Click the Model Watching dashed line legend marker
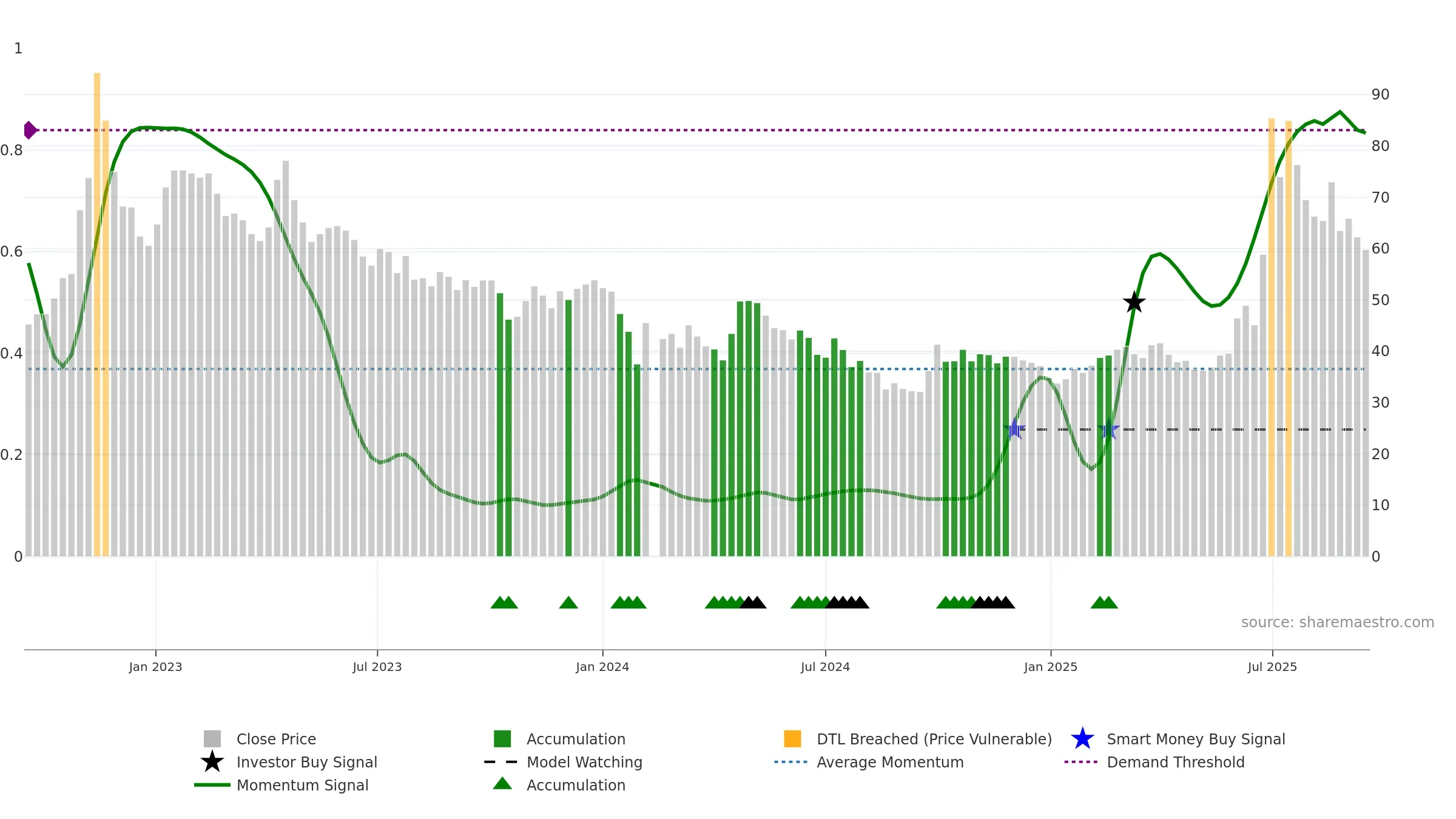Viewport: 1456px width, 819px height. [x=501, y=761]
